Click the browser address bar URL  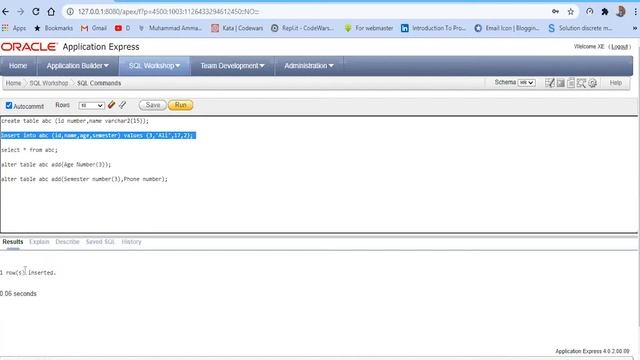pyautogui.click(x=169, y=12)
